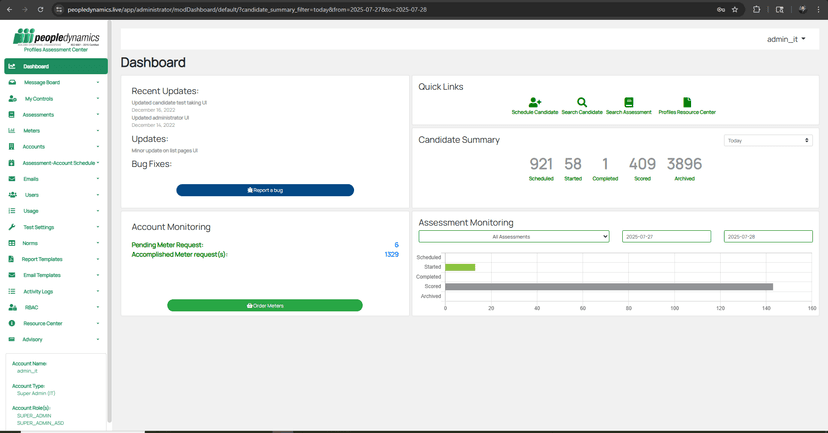Click the Emails envelope icon
828x433 pixels.
12,179
